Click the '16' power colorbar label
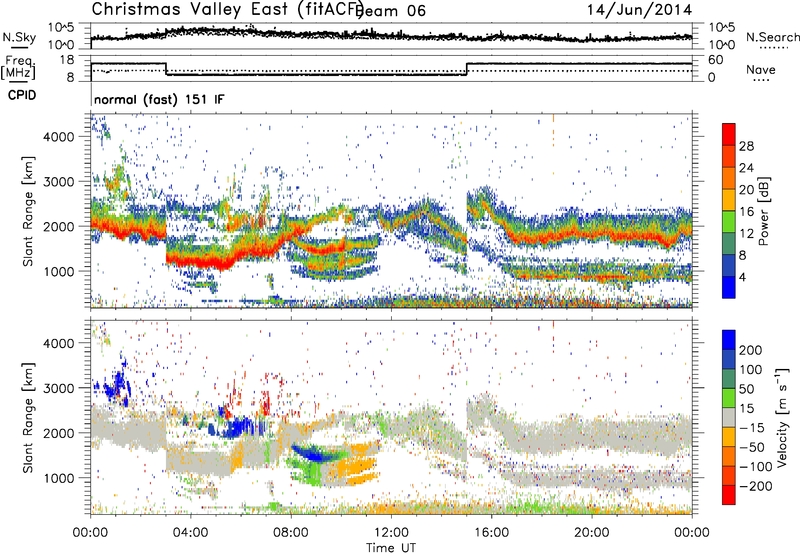This screenshot has height=554, width=800. coord(746,212)
